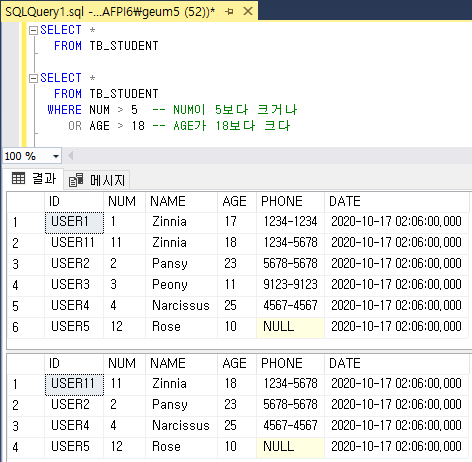Click TB_STUDENT in the second query
472x462 pixels.
[124, 94]
